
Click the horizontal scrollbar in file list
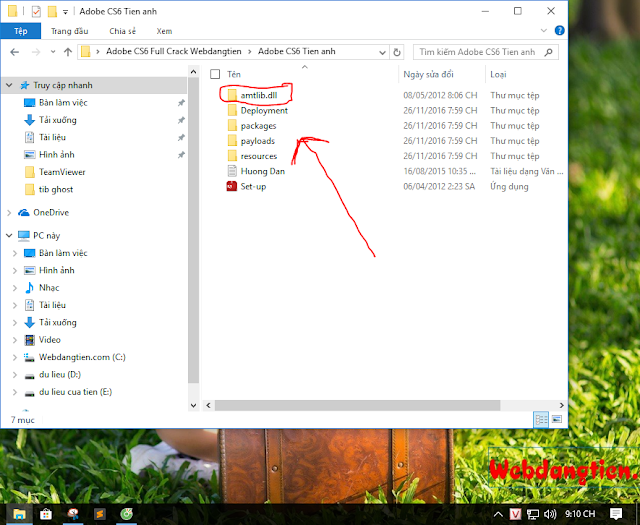tap(357, 405)
